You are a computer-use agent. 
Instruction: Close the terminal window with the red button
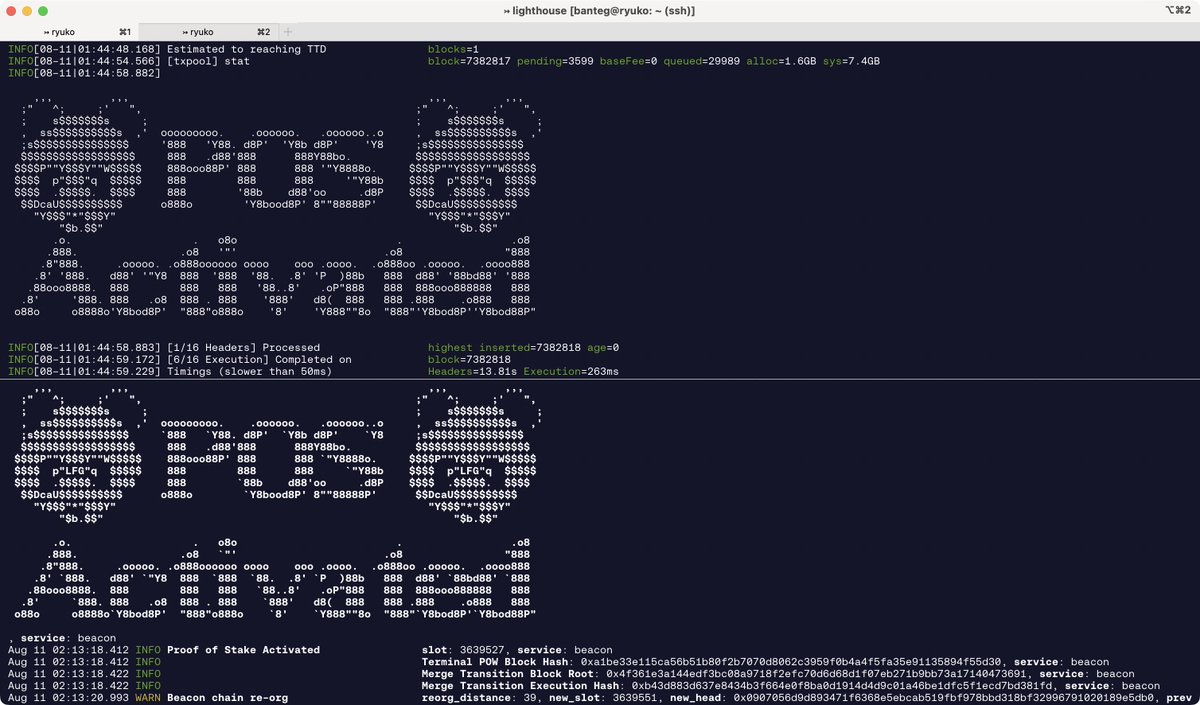click(x=13, y=10)
